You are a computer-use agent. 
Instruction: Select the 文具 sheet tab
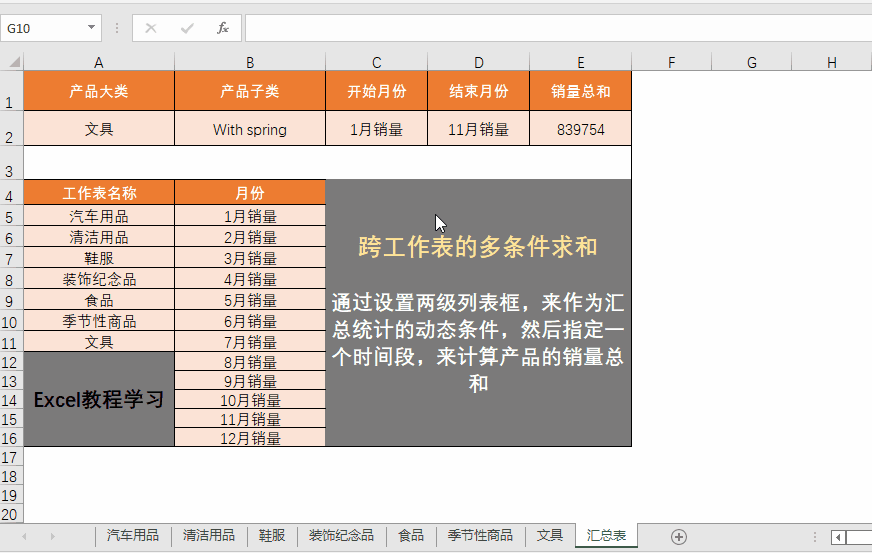click(550, 535)
